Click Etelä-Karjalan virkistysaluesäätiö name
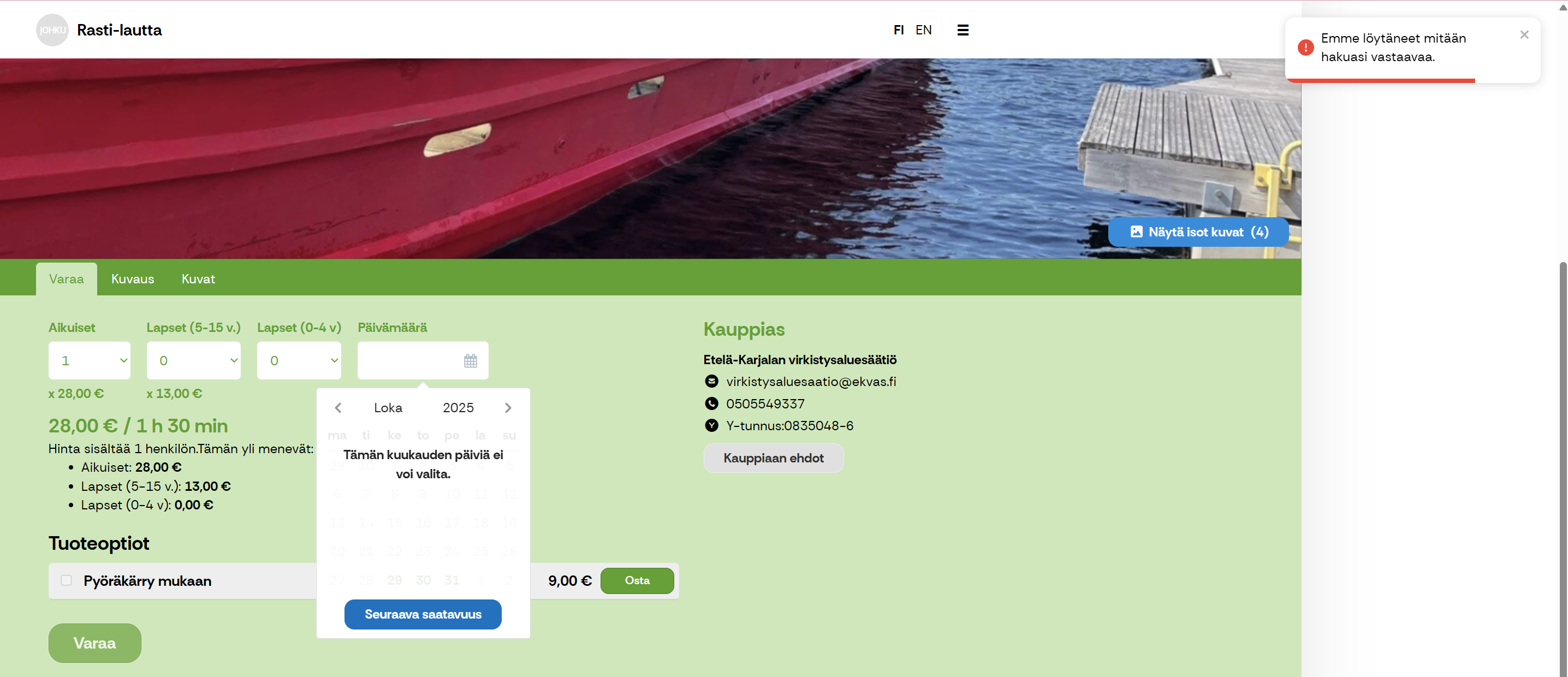The width and height of the screenshot is (1568, 677). (800, 360)
